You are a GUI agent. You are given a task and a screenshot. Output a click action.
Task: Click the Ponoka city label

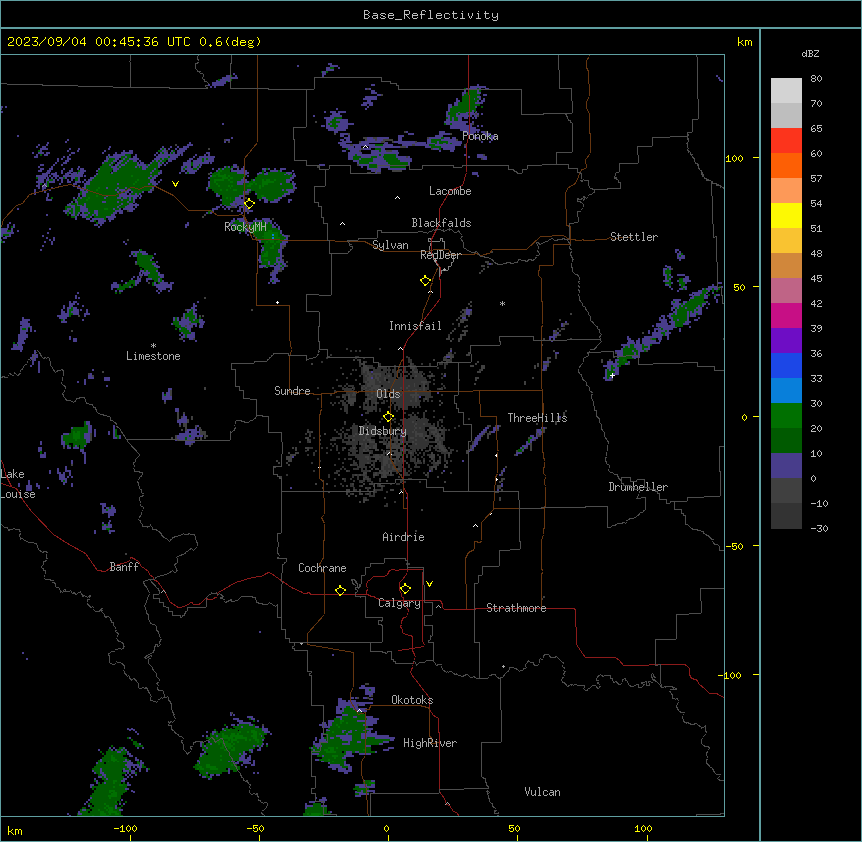click(x=480, y=136)
